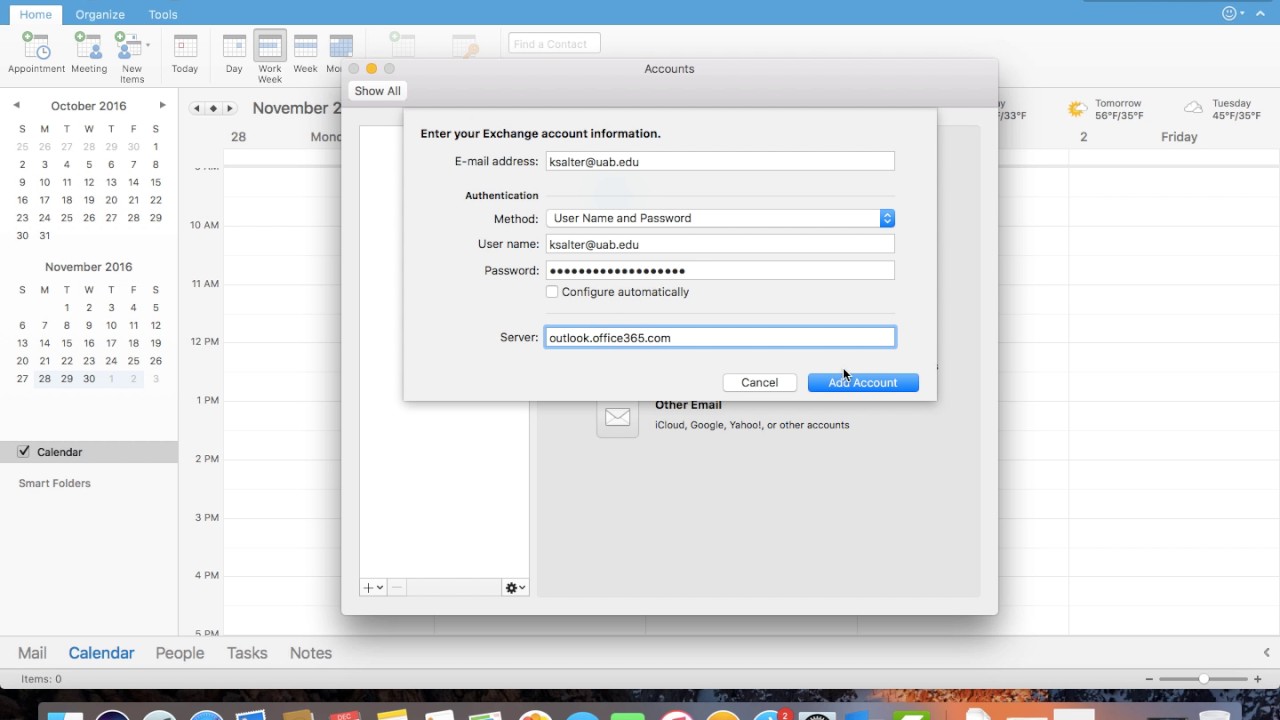Click the diamond today button beside November heading
This screenshot has width=1280, height=720.
(x=213, y=108)
